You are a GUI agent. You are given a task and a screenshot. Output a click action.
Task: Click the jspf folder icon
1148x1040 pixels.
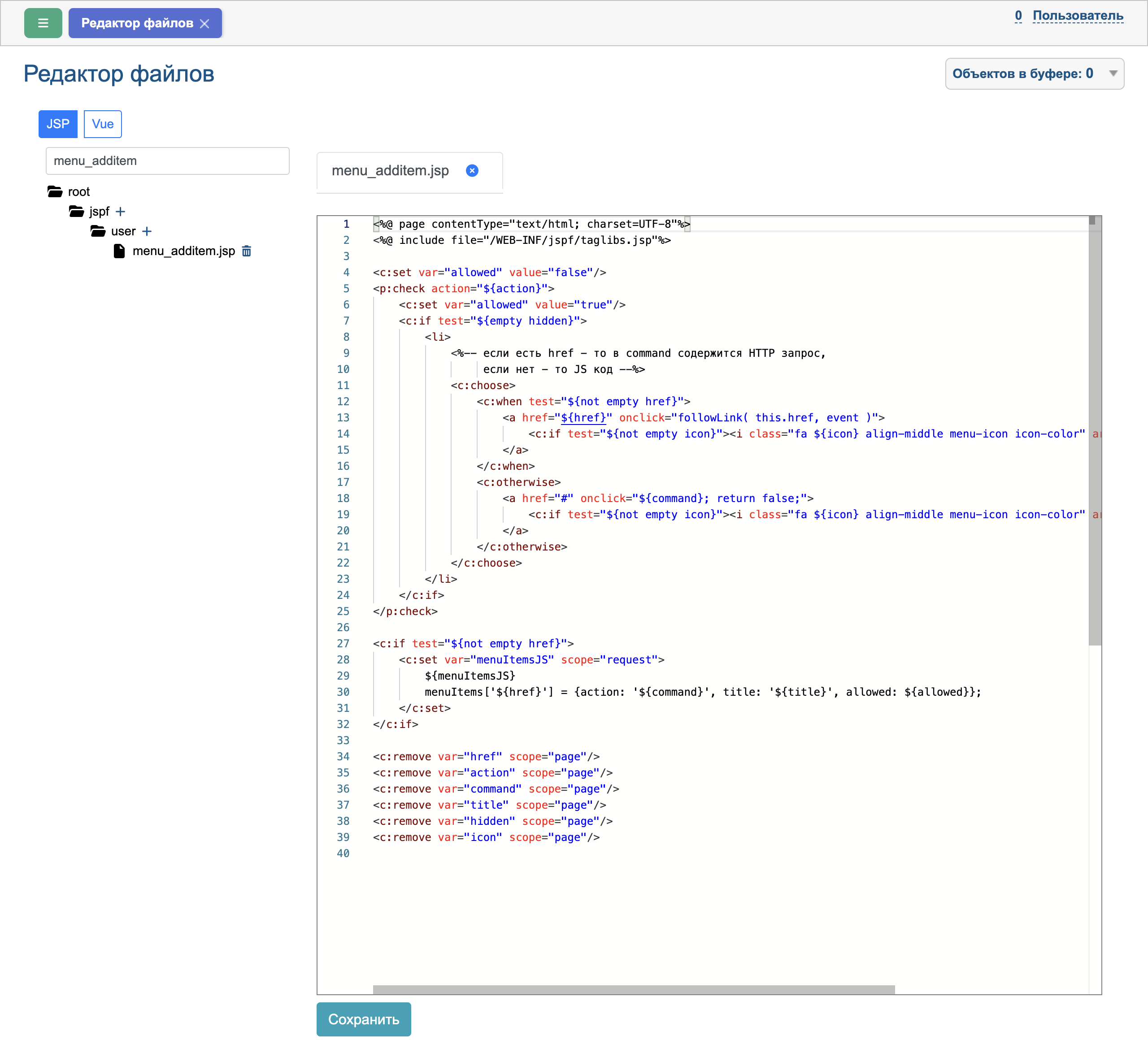(76, 212)
